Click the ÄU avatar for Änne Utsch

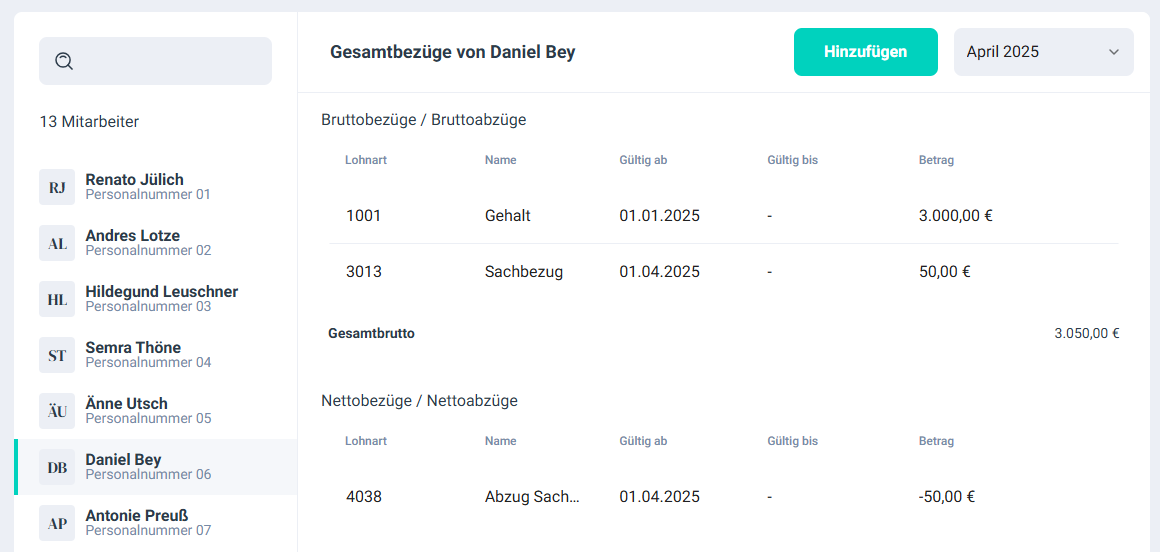57,411
